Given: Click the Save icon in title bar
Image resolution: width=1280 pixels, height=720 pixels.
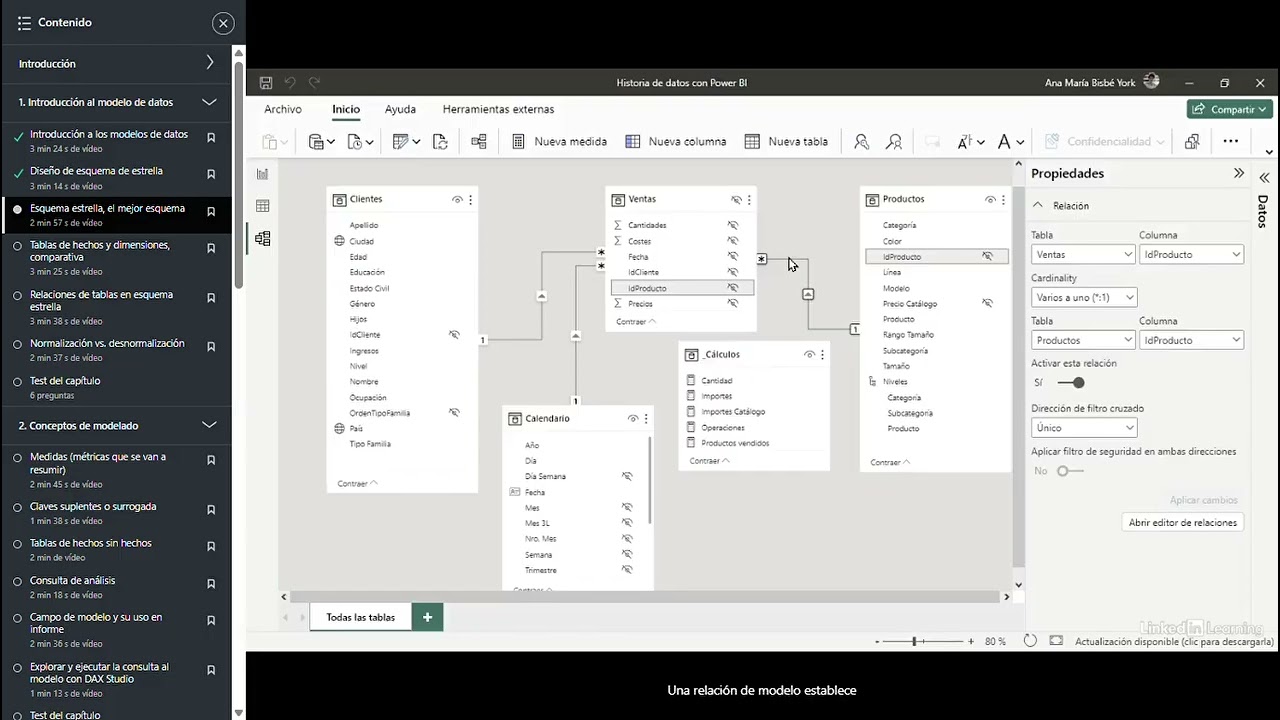Looking at the screenshot, I should pyautogui.click(x=266, y=83).
